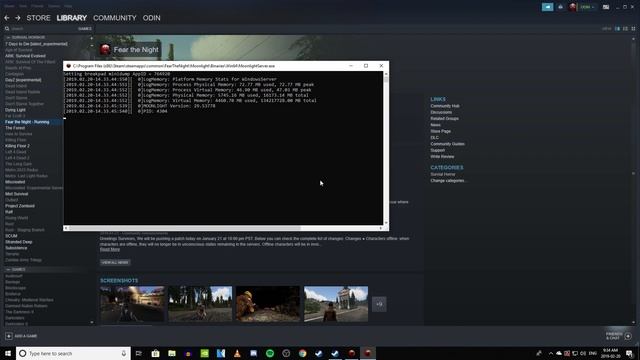Open Community Hub link
This screenshot has width=640, height=360.
(x=444, y=106)
